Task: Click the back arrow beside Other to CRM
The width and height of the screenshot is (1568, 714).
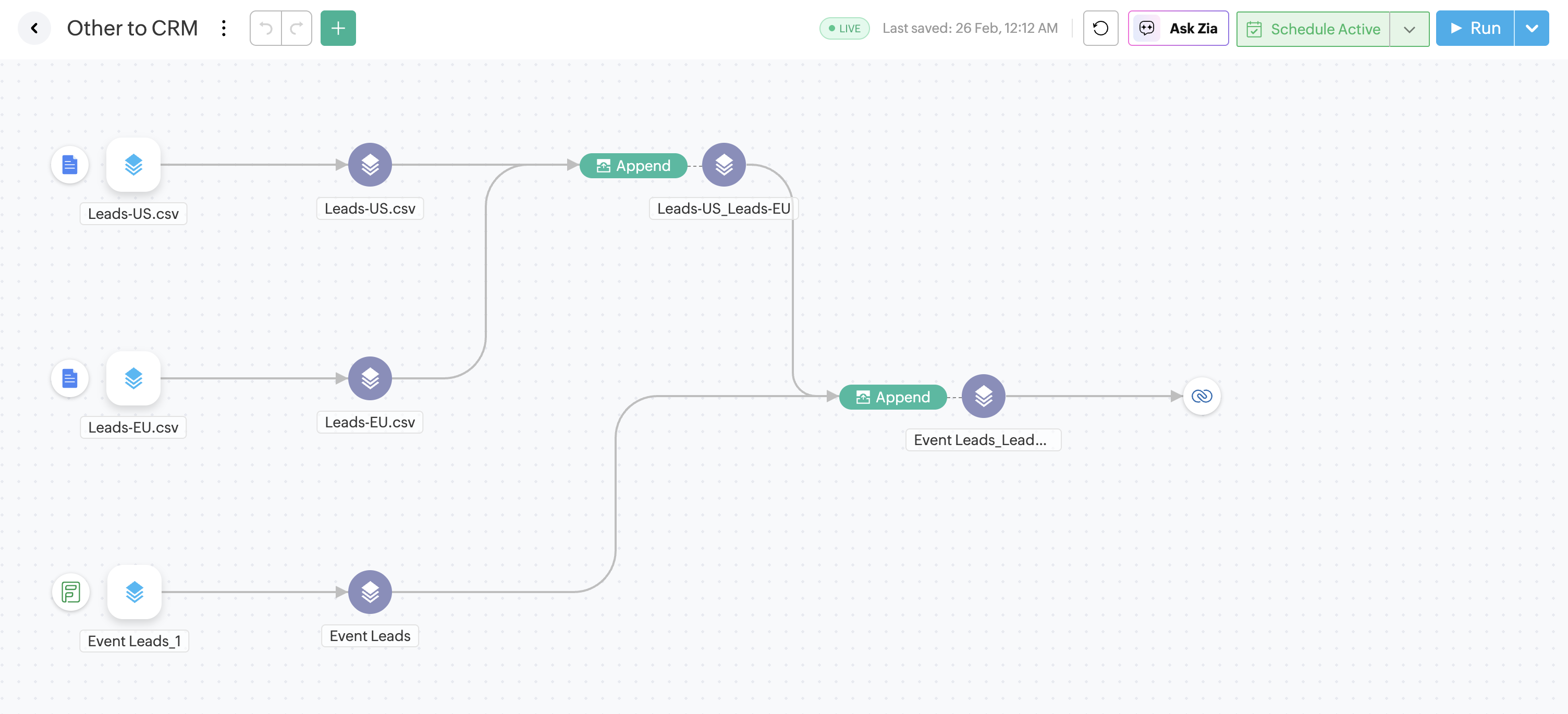Action: point(34,28)
